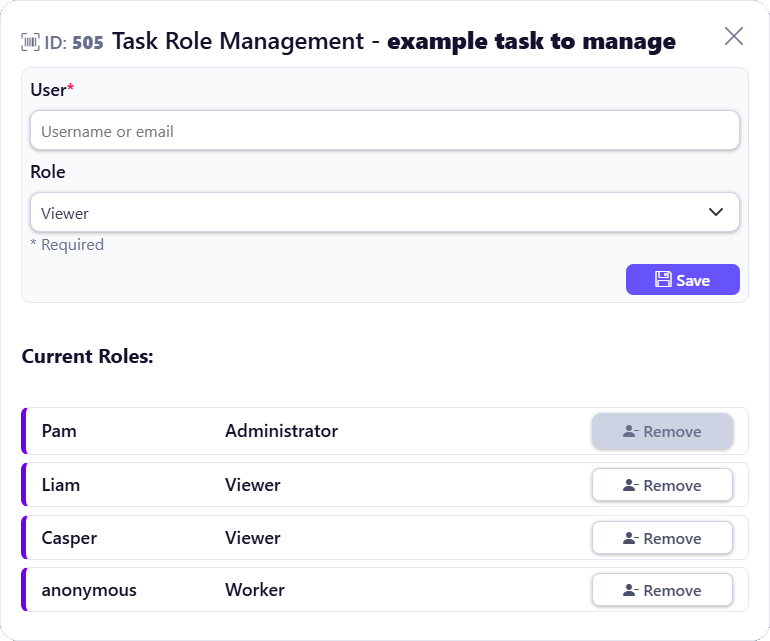Click the 'Worker' role text
This screenshot has height=641, width=770.
(255, 590)
